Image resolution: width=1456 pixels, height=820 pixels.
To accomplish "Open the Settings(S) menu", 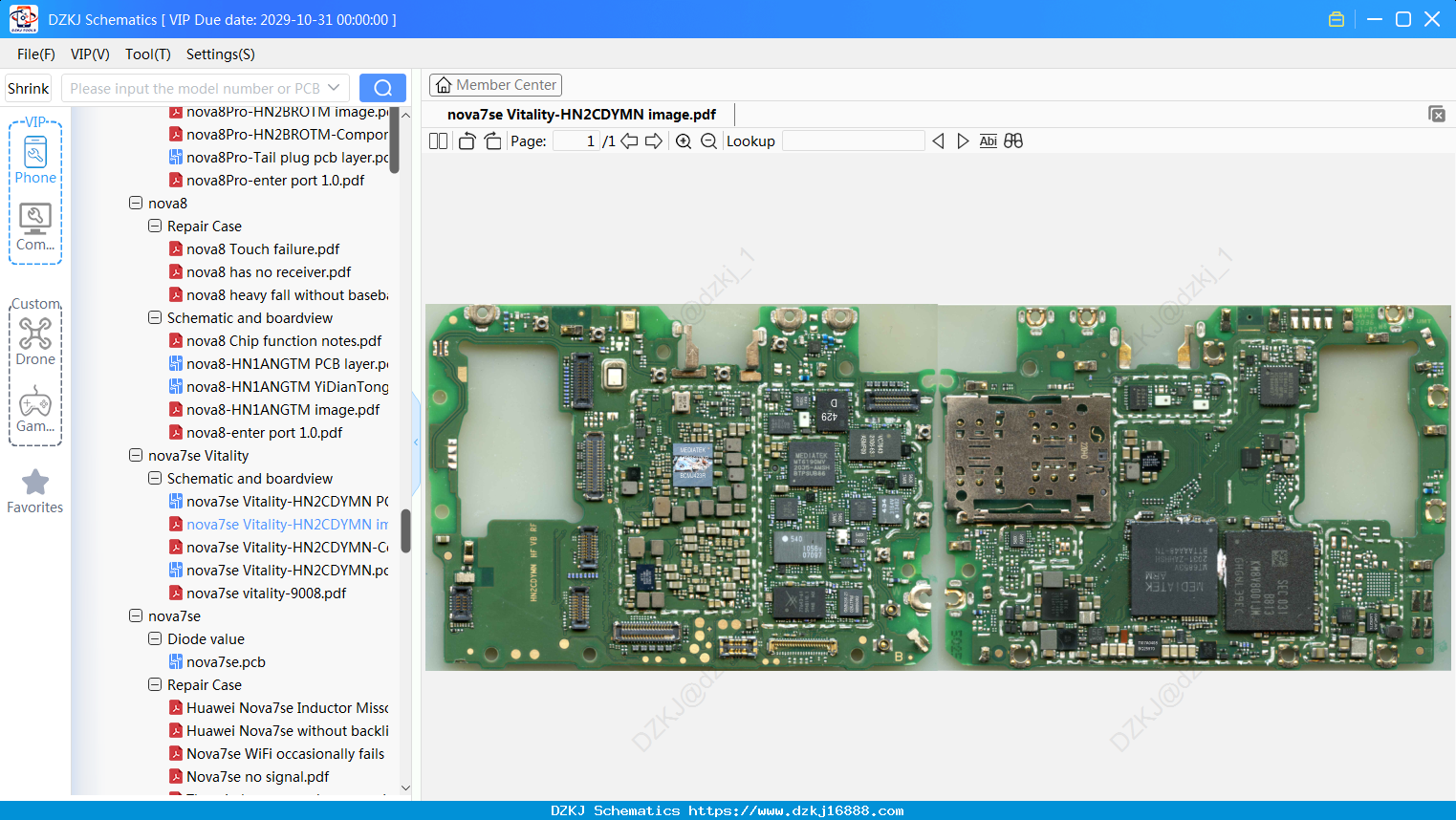I will (221, 54).
